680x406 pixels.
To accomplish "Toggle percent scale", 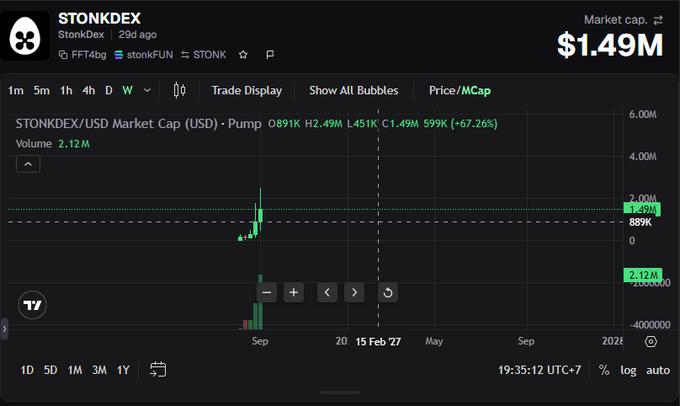I will tap(604, 370).
